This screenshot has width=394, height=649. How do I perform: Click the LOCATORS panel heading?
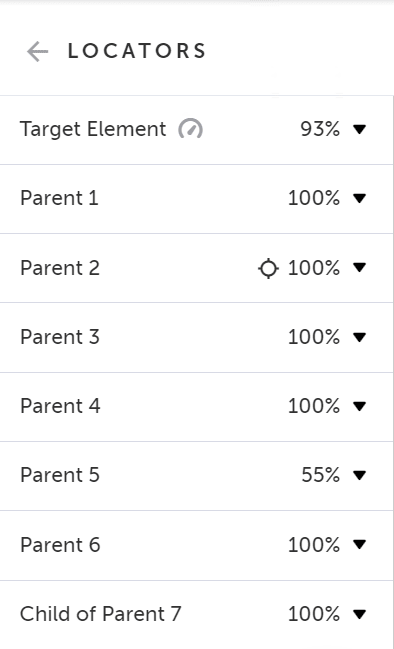click(137, 51)
